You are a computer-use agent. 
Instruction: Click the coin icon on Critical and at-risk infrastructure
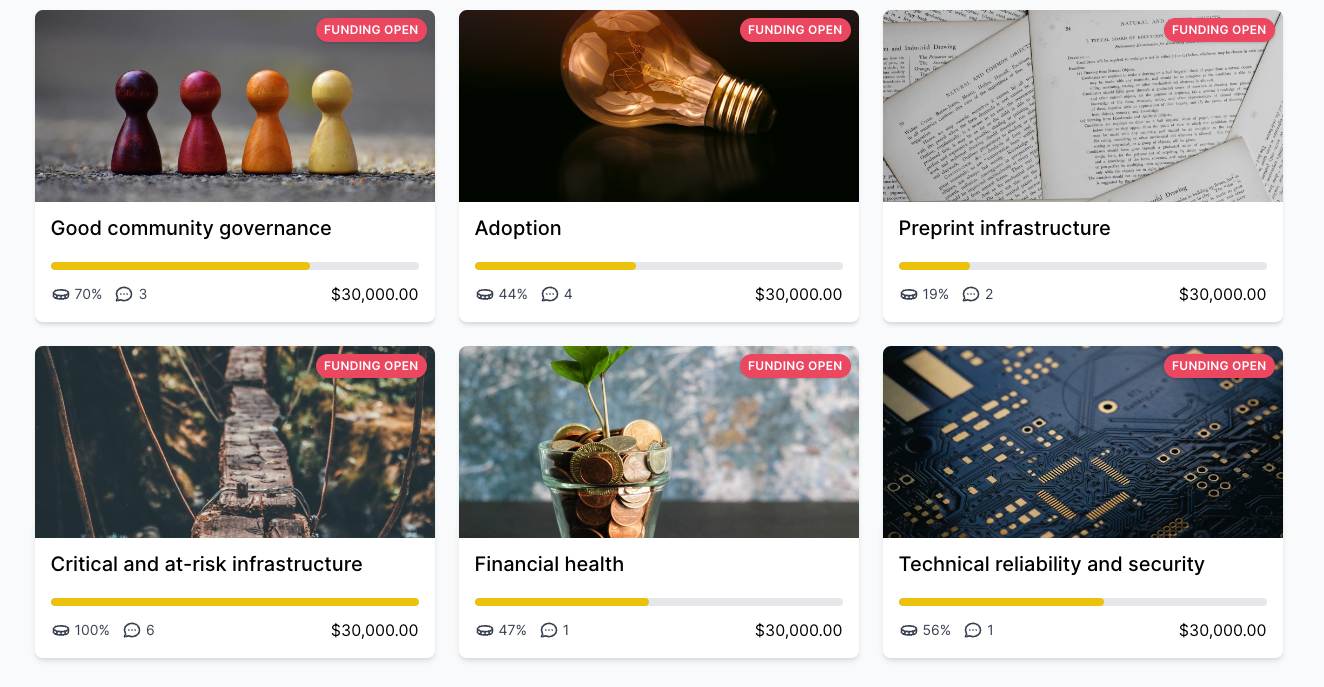[61, 630]
